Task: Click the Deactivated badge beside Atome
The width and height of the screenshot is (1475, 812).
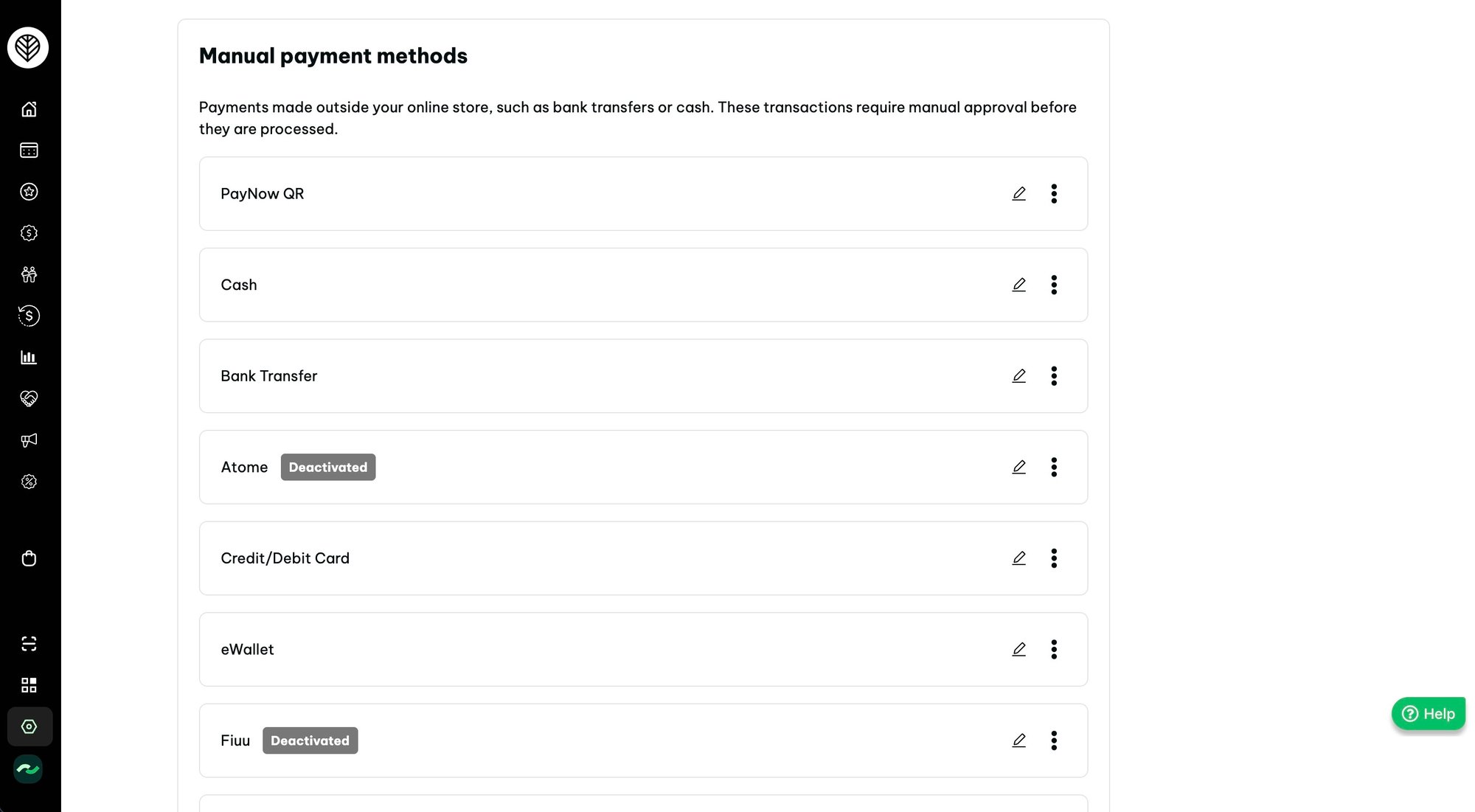Action: coord(328,467)
